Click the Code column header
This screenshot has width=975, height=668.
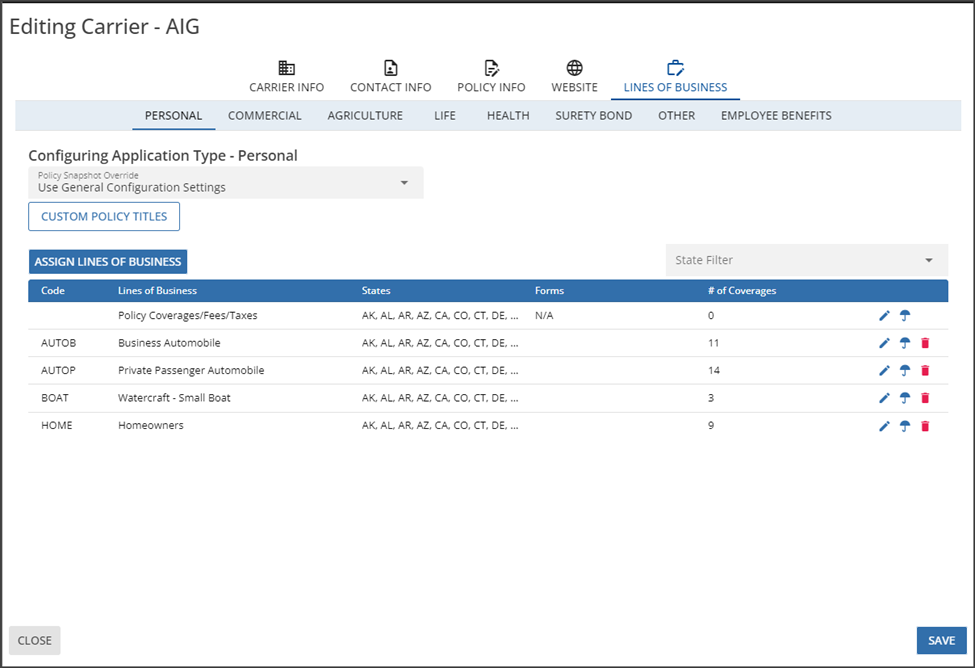point(53,290)
